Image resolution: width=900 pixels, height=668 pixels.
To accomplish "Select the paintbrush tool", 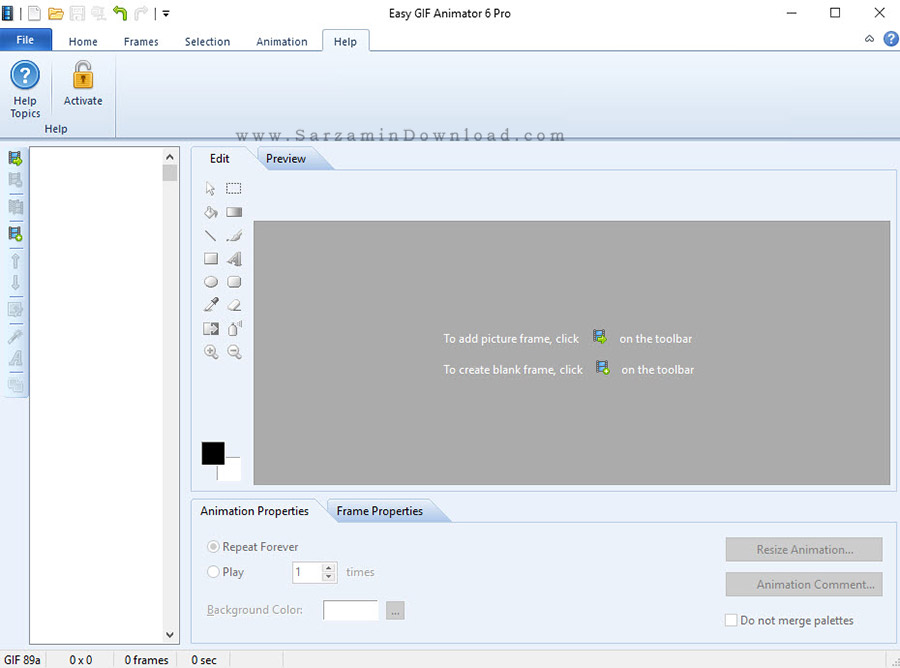I will pyautogui.click(x=234, y=235).
